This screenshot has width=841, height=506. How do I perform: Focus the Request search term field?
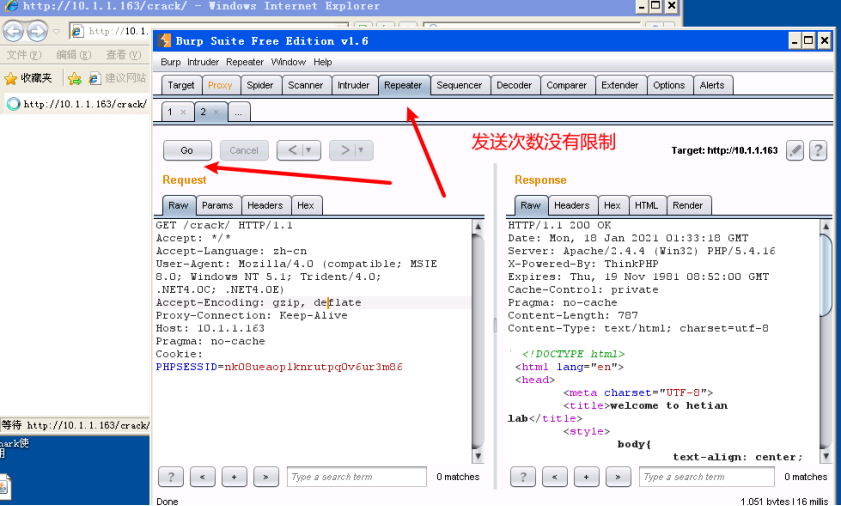pyautogui.click(x=357, y=476)
